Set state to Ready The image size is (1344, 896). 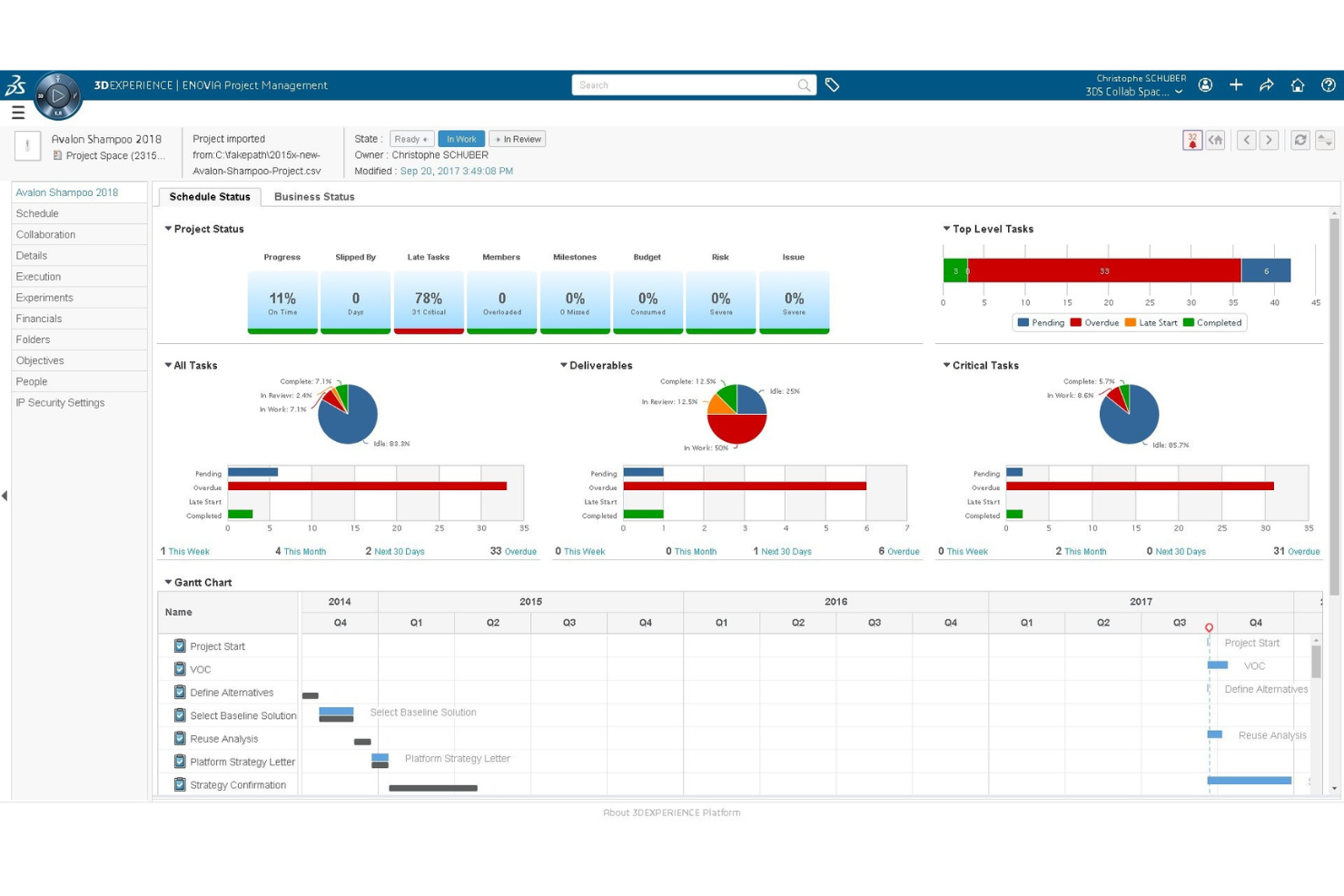[x=411, y=139]
